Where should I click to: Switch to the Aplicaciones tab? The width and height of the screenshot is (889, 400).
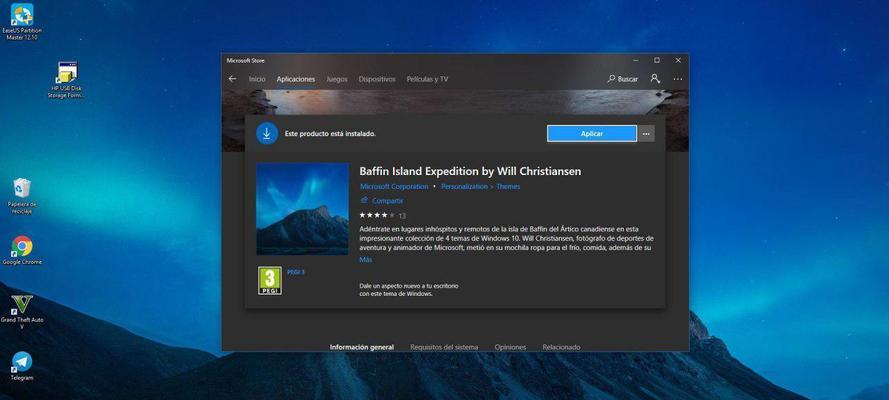tap(295, 79)
